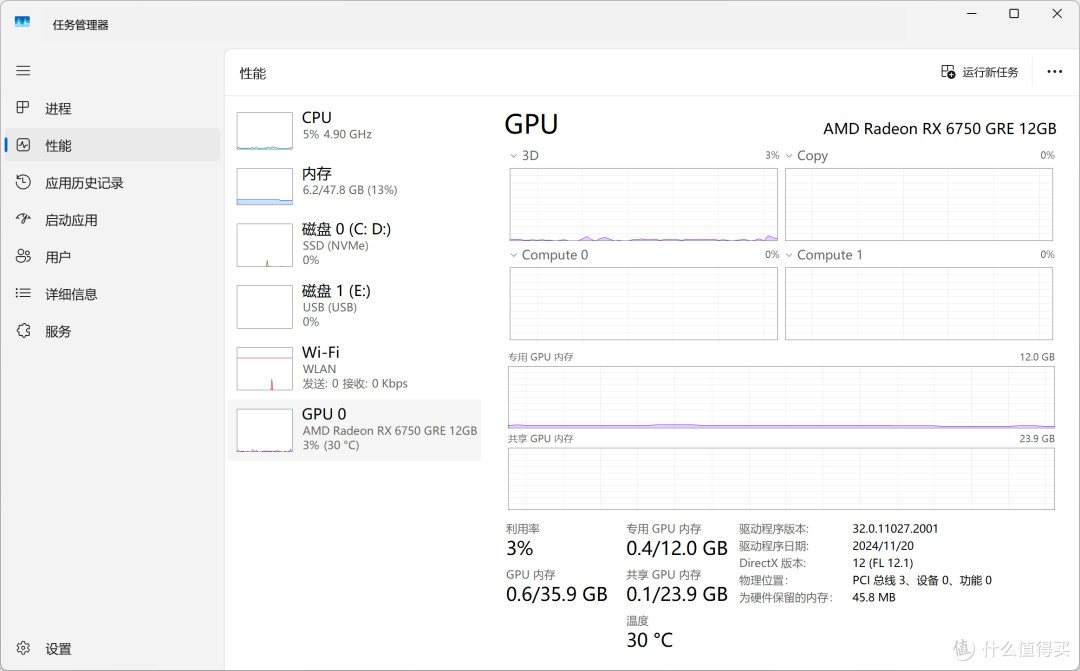Click the 利用率 3% value
The width and height of the screenshot is (1080, 671).
[519, 549]
